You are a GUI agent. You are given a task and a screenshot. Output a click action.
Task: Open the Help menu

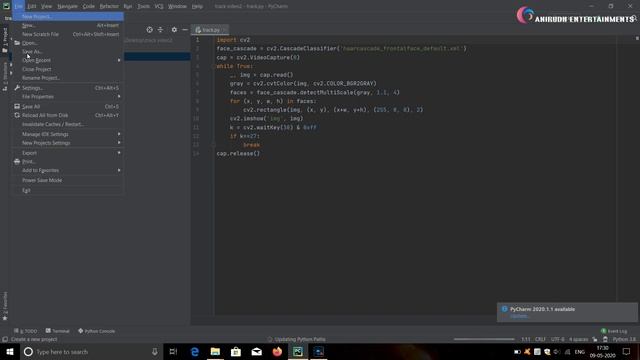tap(197, 6)
